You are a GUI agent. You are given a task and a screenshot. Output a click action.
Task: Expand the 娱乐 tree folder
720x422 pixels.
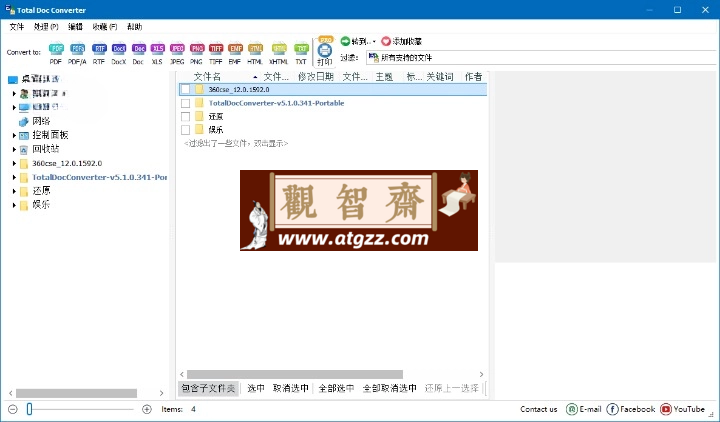pyautogui.click(x=14, y=205)
